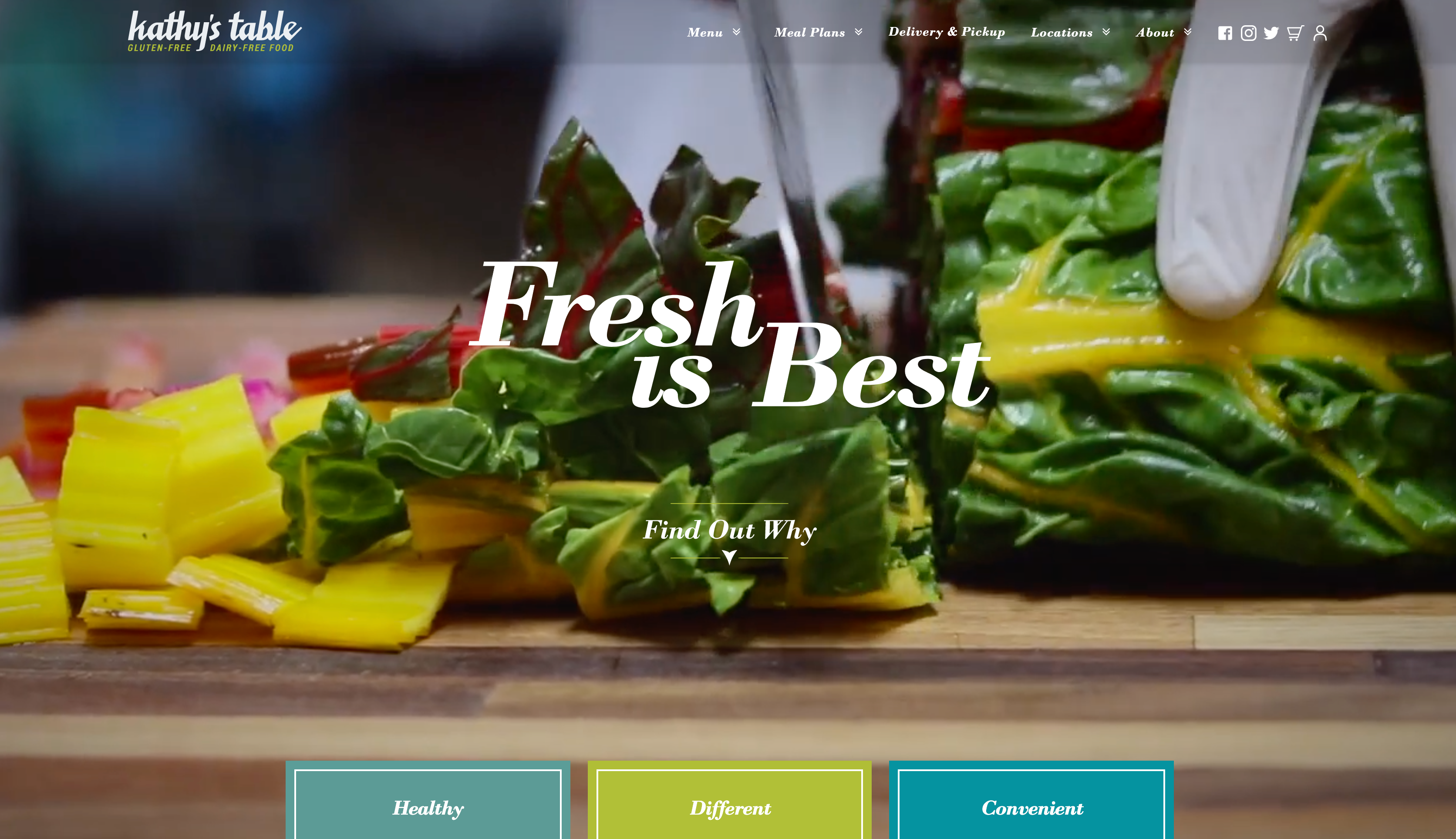Open the user account icon
The width and height of the screenshot is (1456, 839).
click(1320, 33)
